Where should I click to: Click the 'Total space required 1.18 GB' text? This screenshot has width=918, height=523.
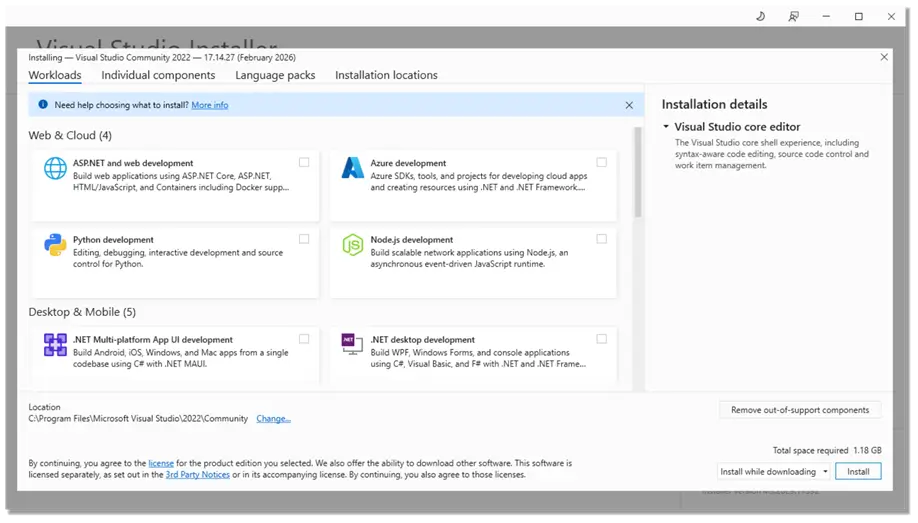(827, 450)
